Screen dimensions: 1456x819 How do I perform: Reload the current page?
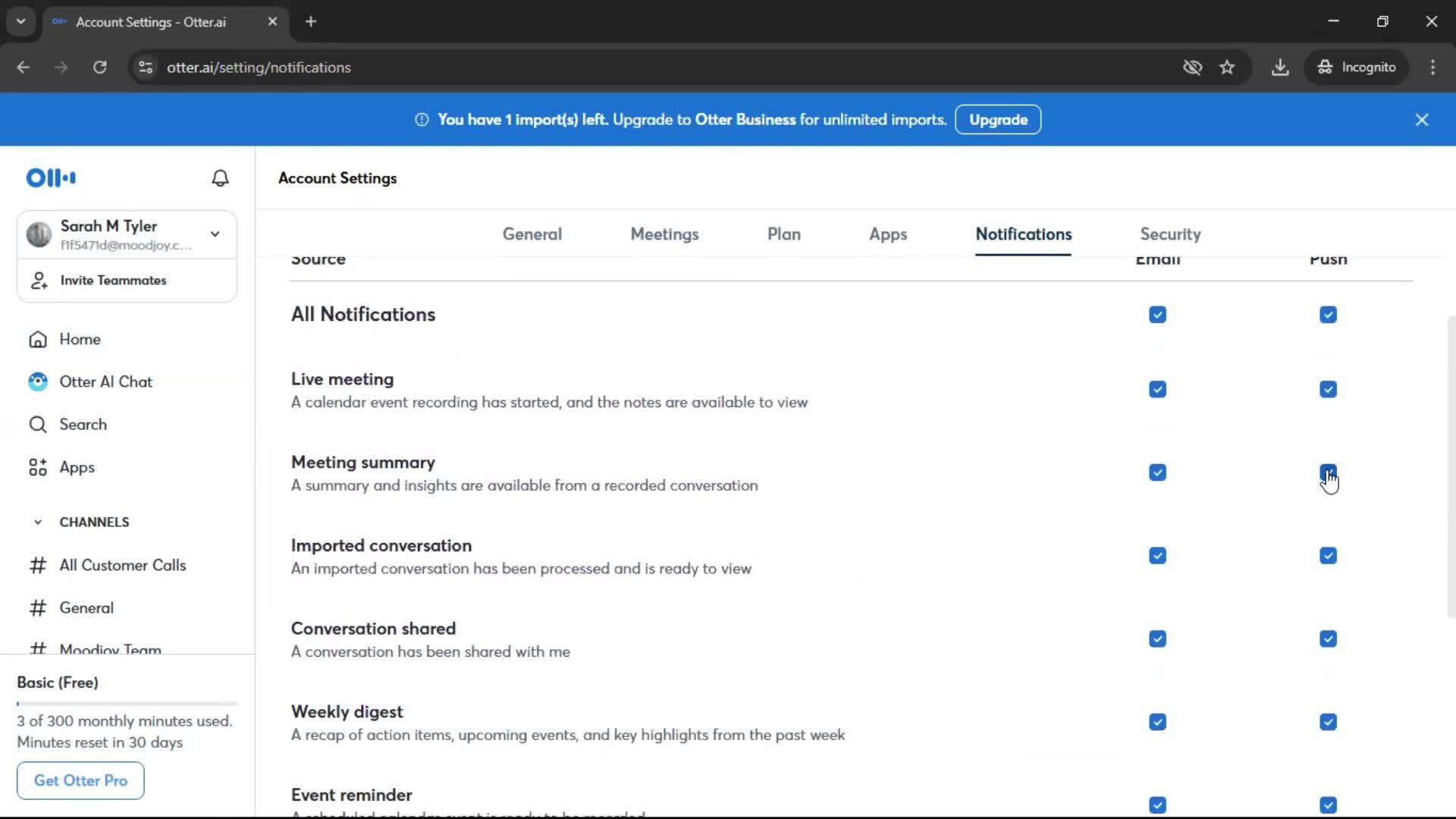(x=99, y=67)
